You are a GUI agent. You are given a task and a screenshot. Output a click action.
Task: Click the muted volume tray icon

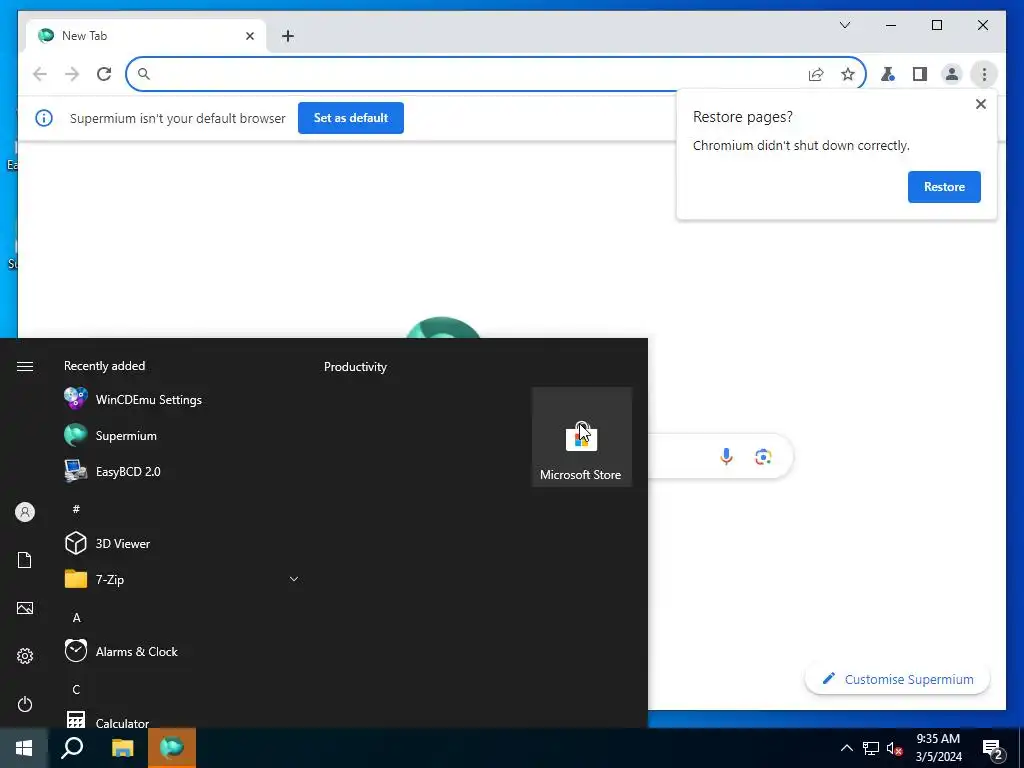[x=895, y=748]
